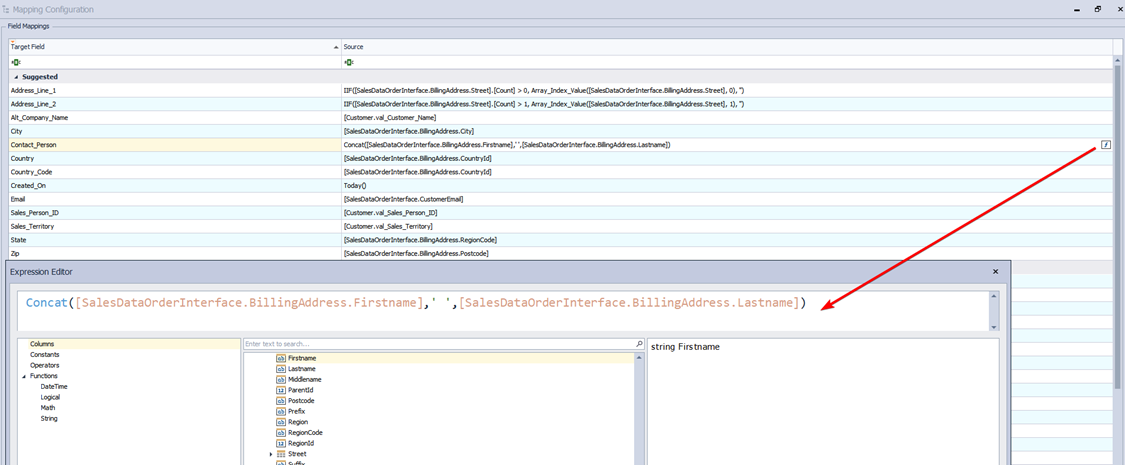Select DateTime functions
Screen dimensions: 1125x465
[54, 386]
